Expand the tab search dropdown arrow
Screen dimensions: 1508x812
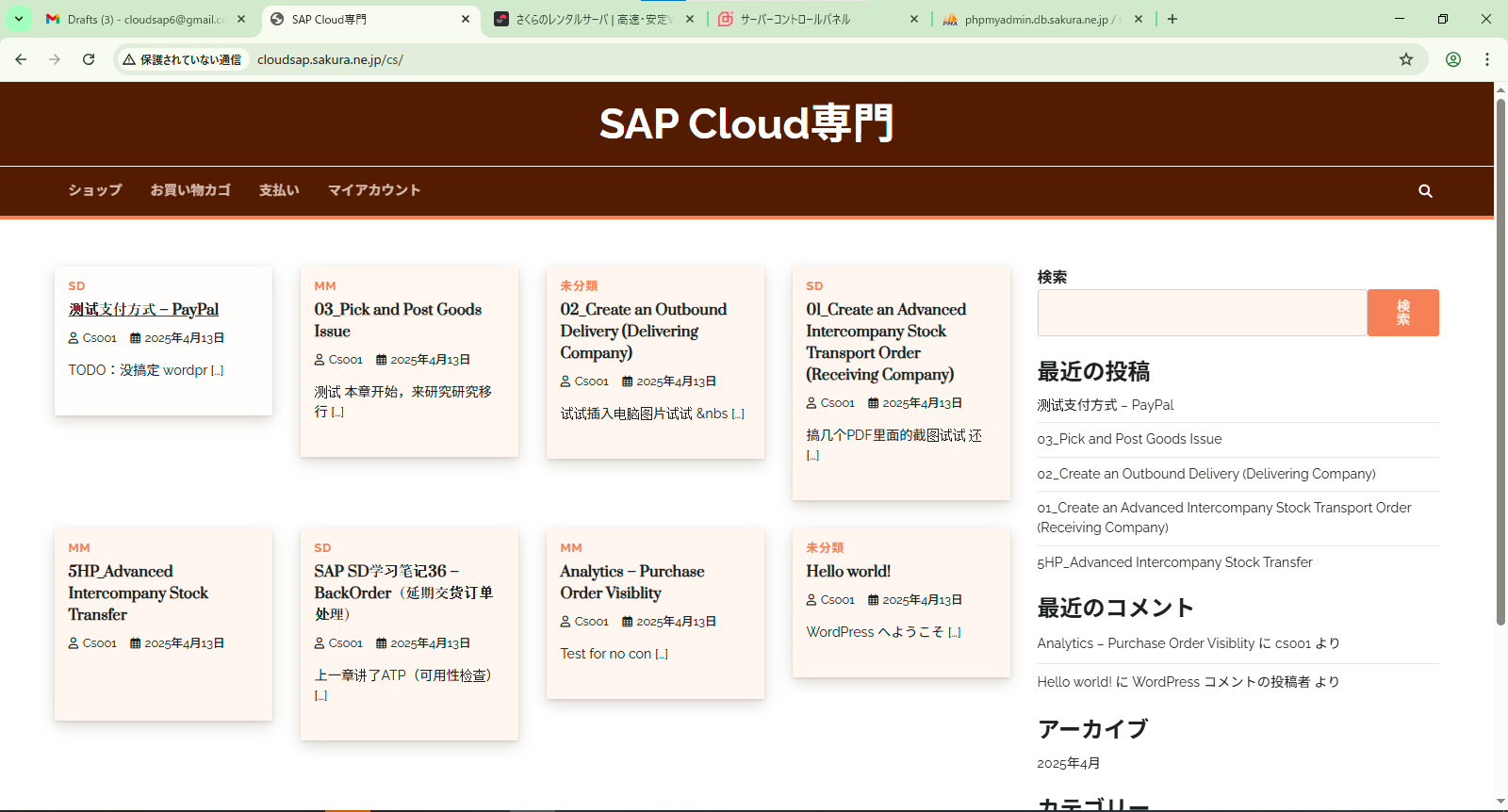coord(18,19)
